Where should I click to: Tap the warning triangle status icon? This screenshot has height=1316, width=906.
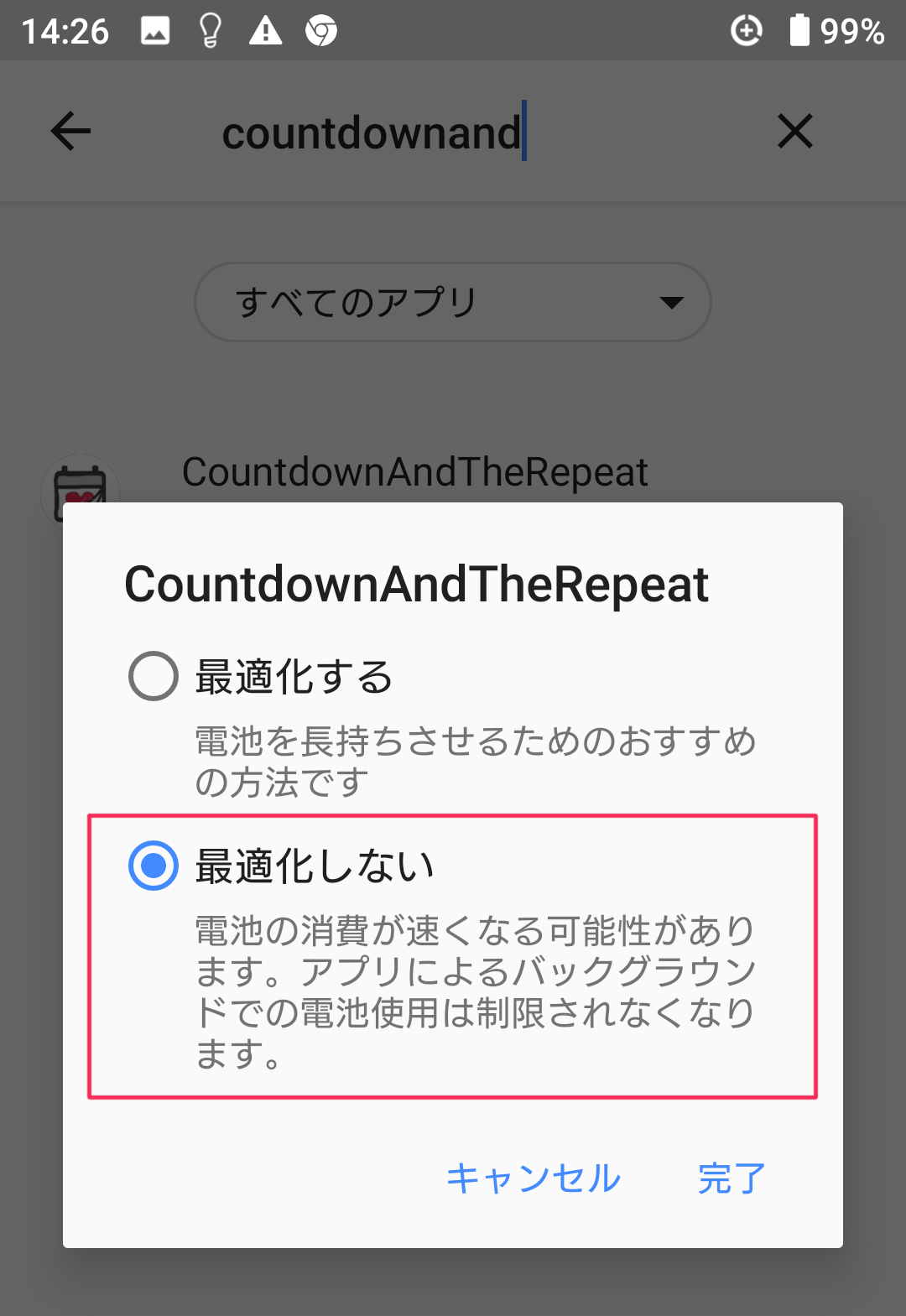(x=266, y=31)
